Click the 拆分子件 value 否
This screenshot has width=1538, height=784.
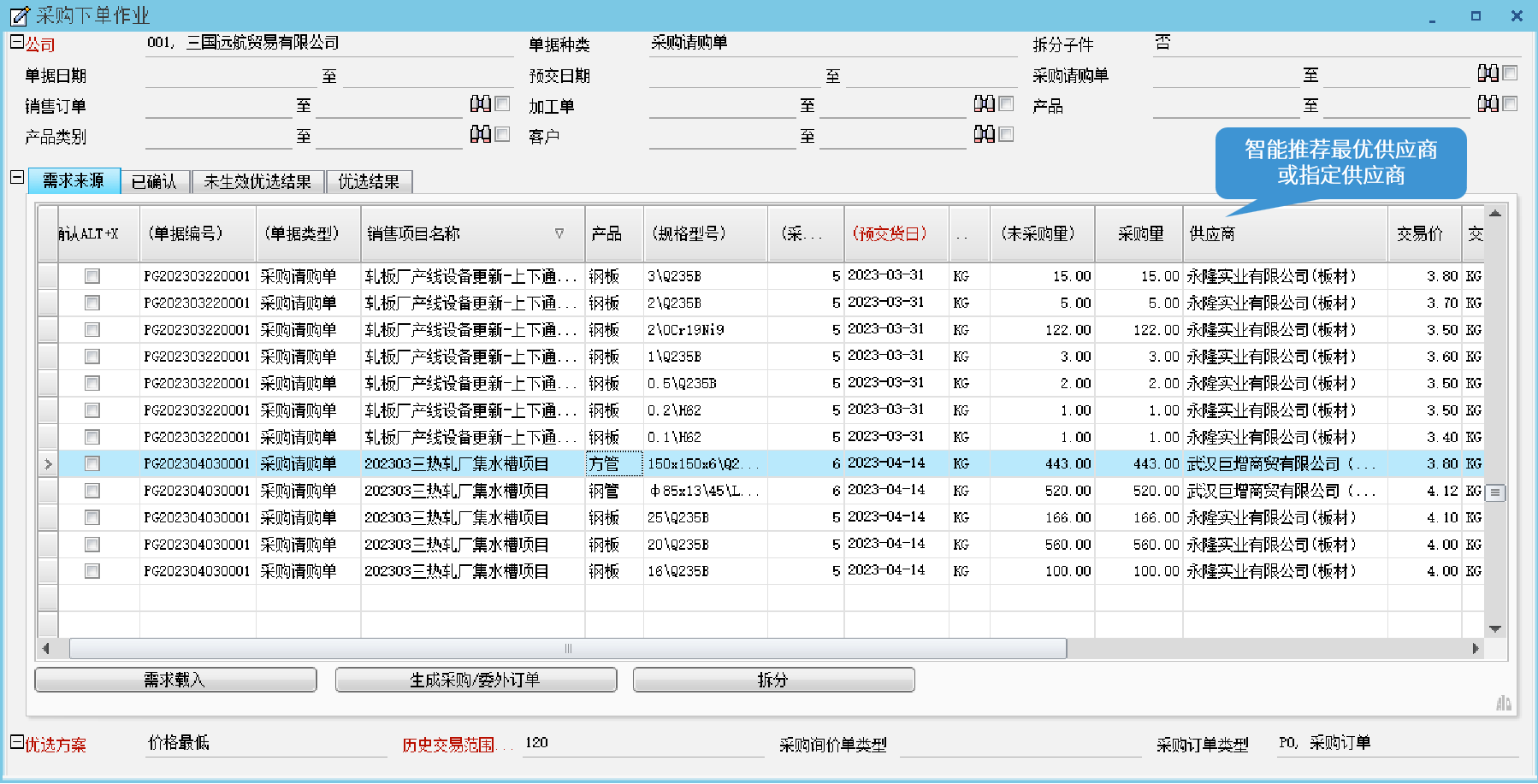pyautogui.click(x=1162, y=42)
